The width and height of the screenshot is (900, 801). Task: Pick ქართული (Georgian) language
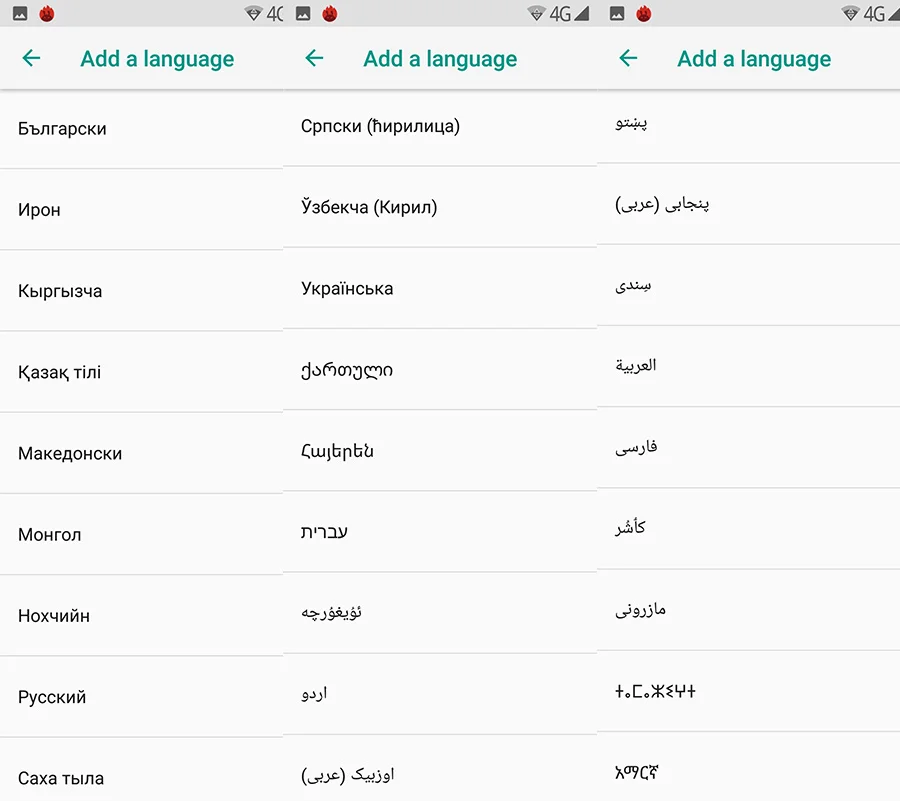tap(440, 370)
